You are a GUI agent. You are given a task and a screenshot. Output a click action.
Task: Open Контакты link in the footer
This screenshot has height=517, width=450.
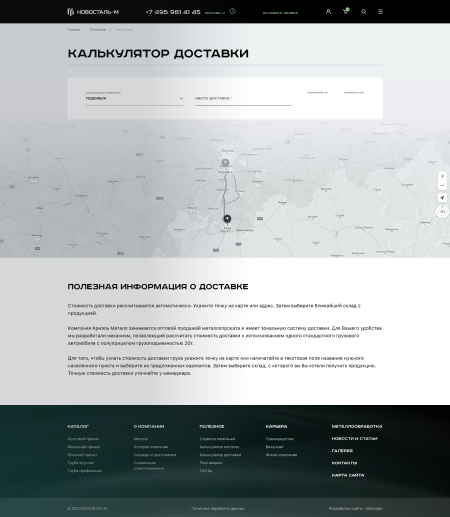(x=344, y=463)
